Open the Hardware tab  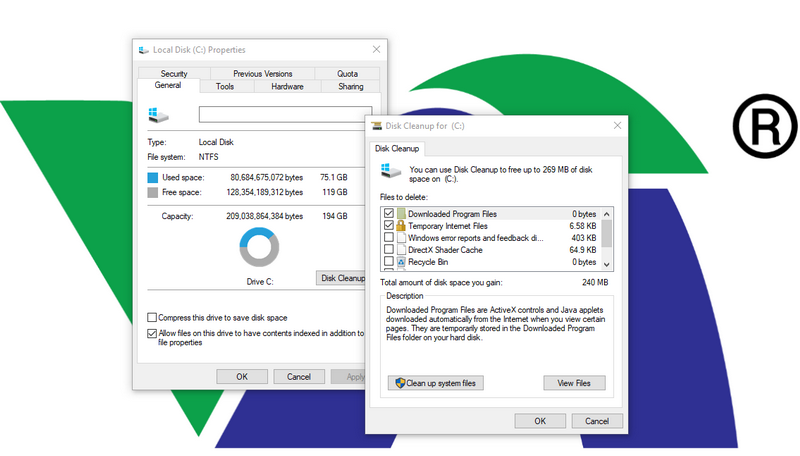[287, 86]
